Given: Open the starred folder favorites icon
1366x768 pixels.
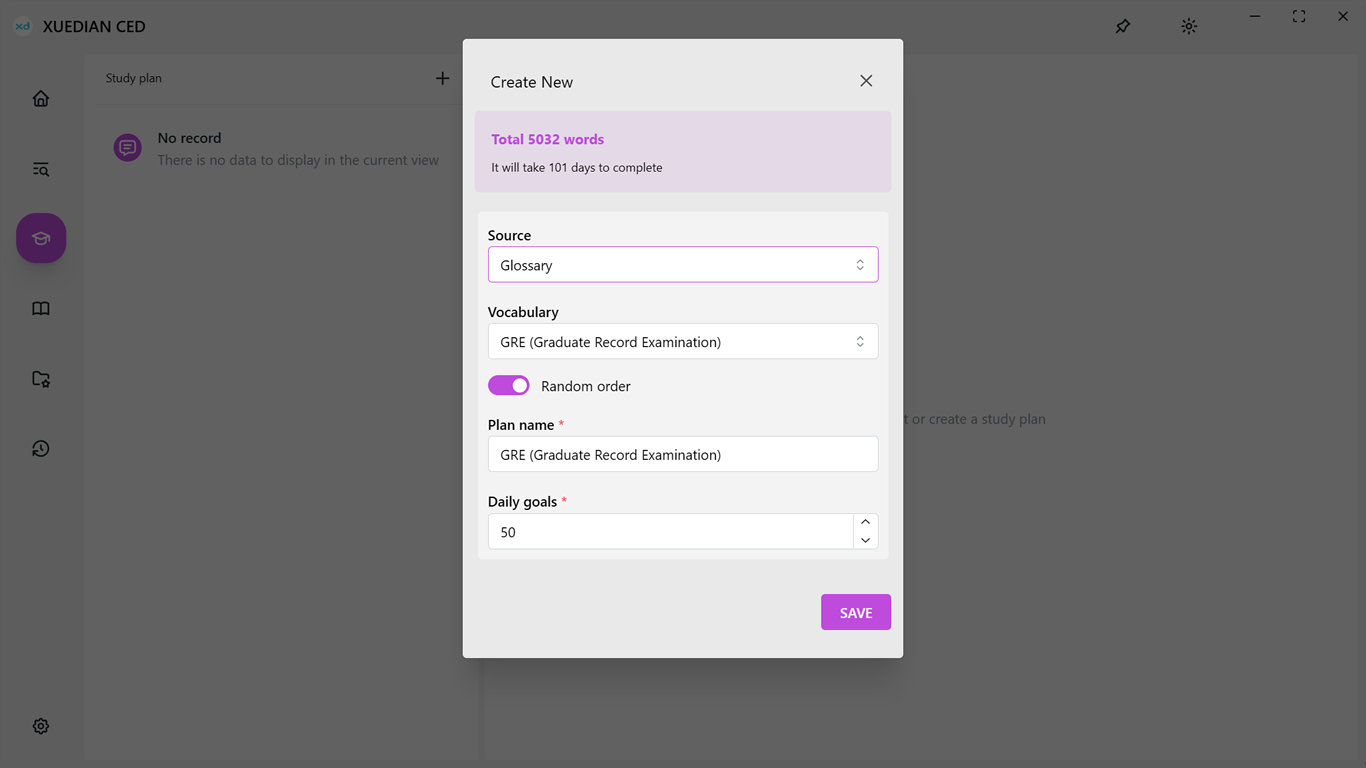Looking at the screenshot, I should [41, 379].
